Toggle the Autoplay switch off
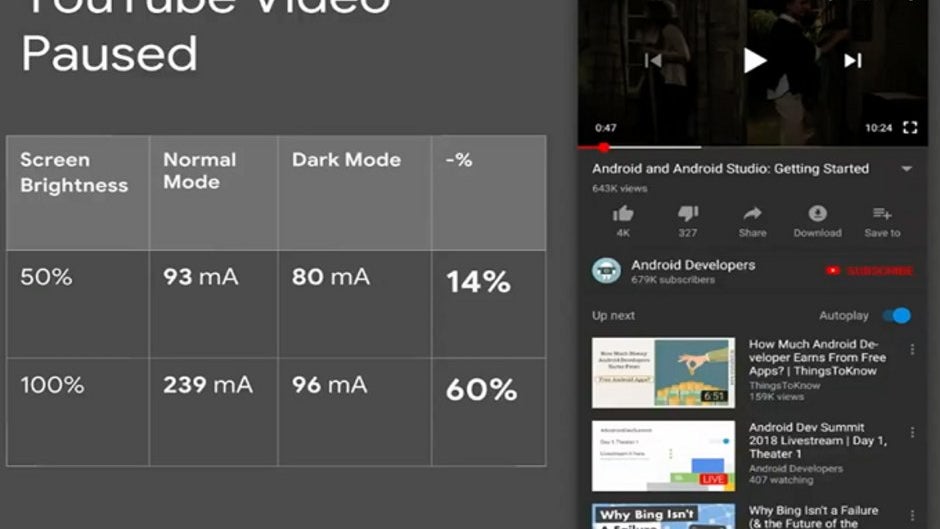Screen dimensions: 940x529 click(x=897, y=315)
